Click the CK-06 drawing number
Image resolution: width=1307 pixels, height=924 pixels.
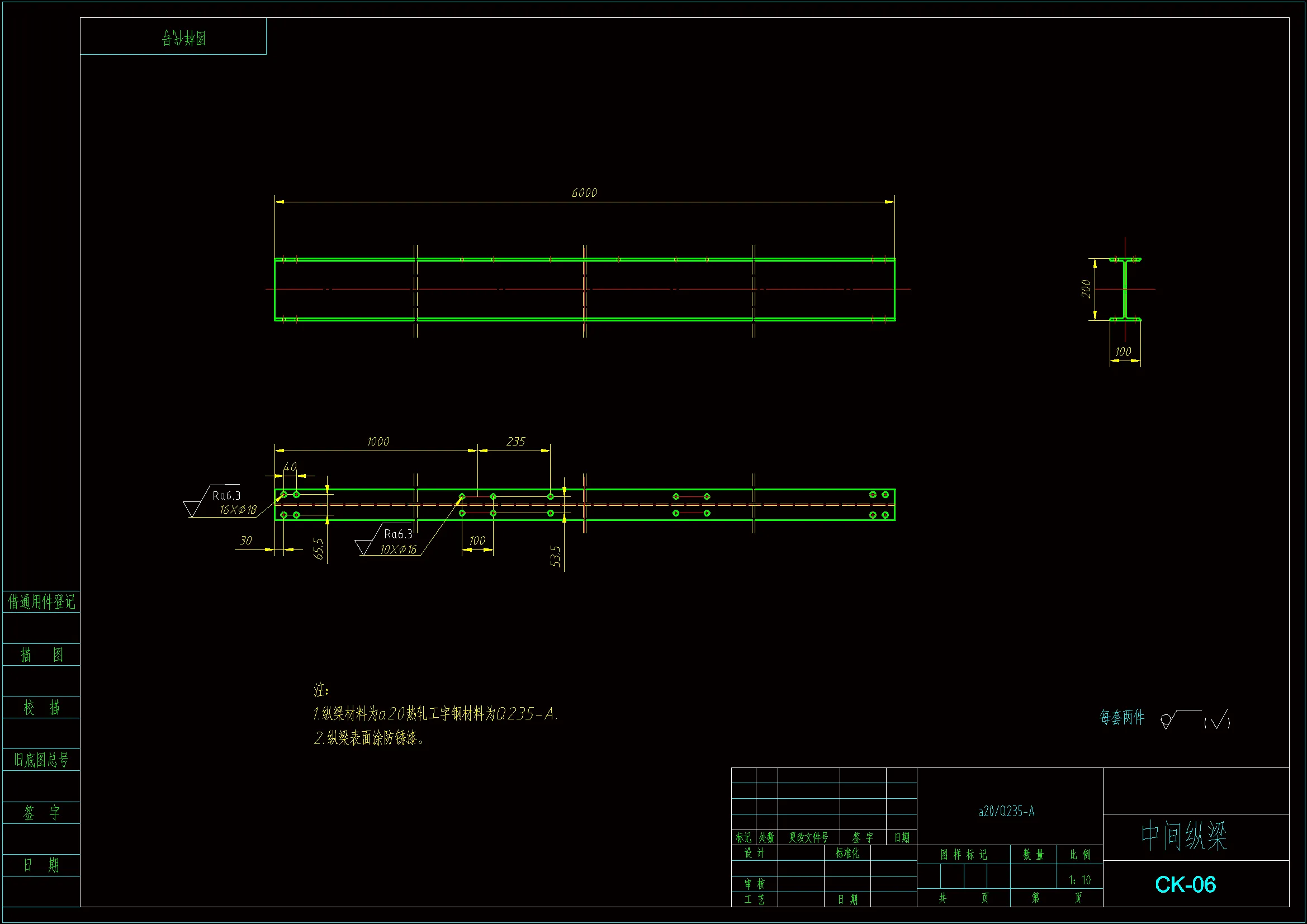(1185, 884)
